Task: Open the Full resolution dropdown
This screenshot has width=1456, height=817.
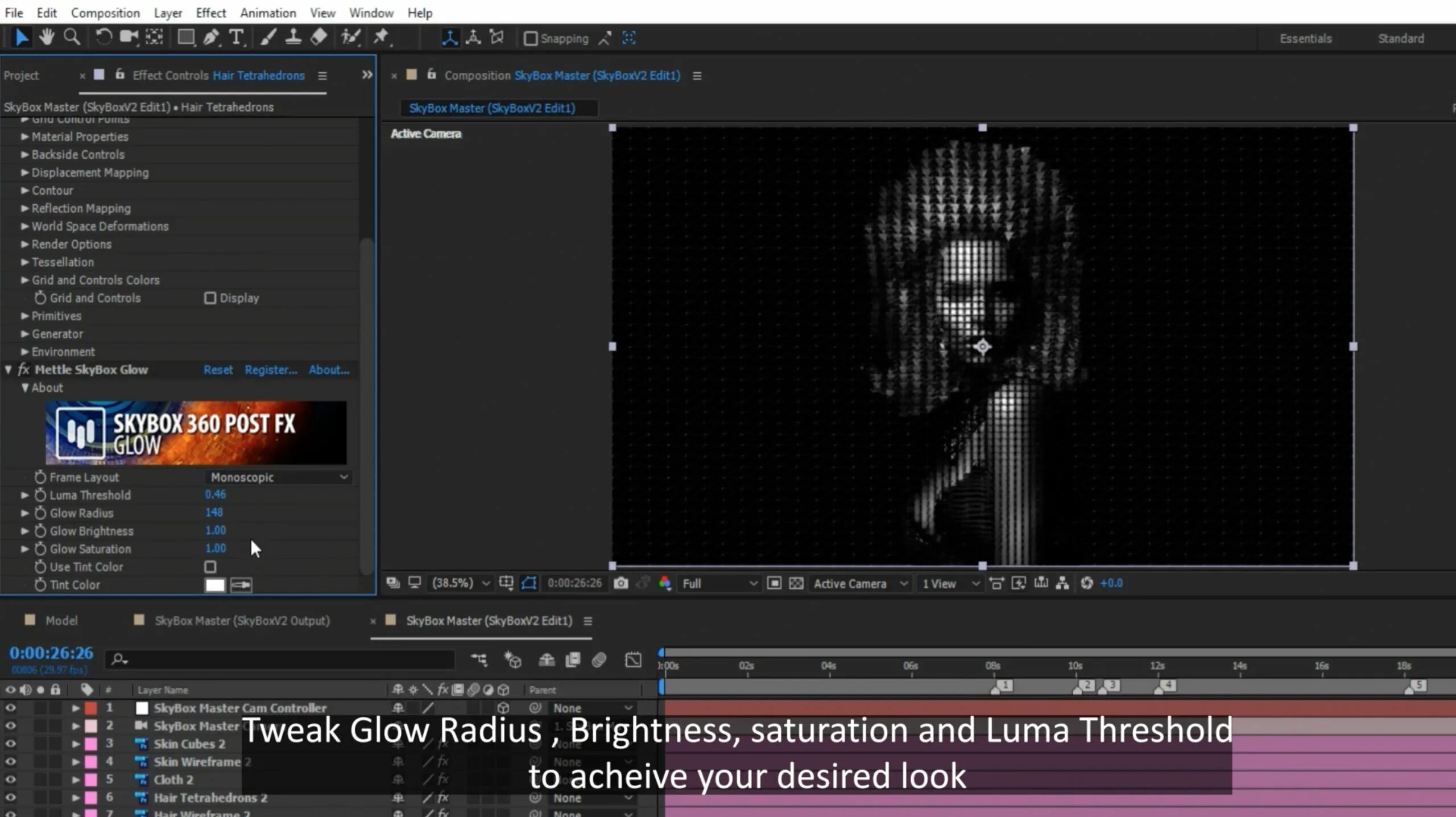Action: (x=719, y=583)
